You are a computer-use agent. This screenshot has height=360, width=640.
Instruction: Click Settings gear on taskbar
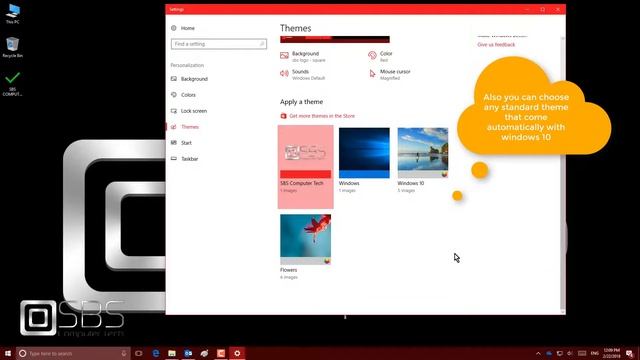(237, 353)
